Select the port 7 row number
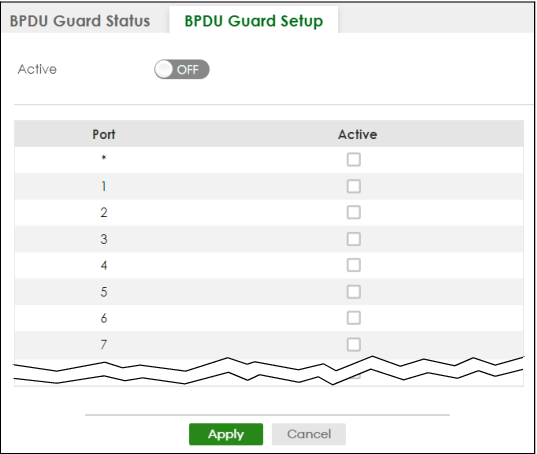The height and width of the screenshot is (454, 537). pos(104,344)
